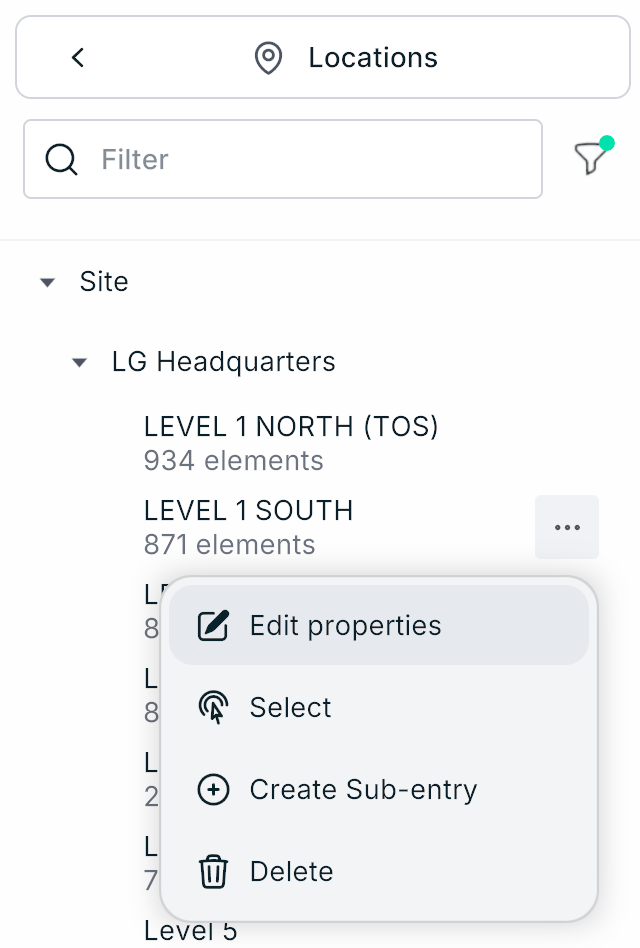Choose Select from the context menu
This screenshot has height=948, width=640.
point(291,708)
